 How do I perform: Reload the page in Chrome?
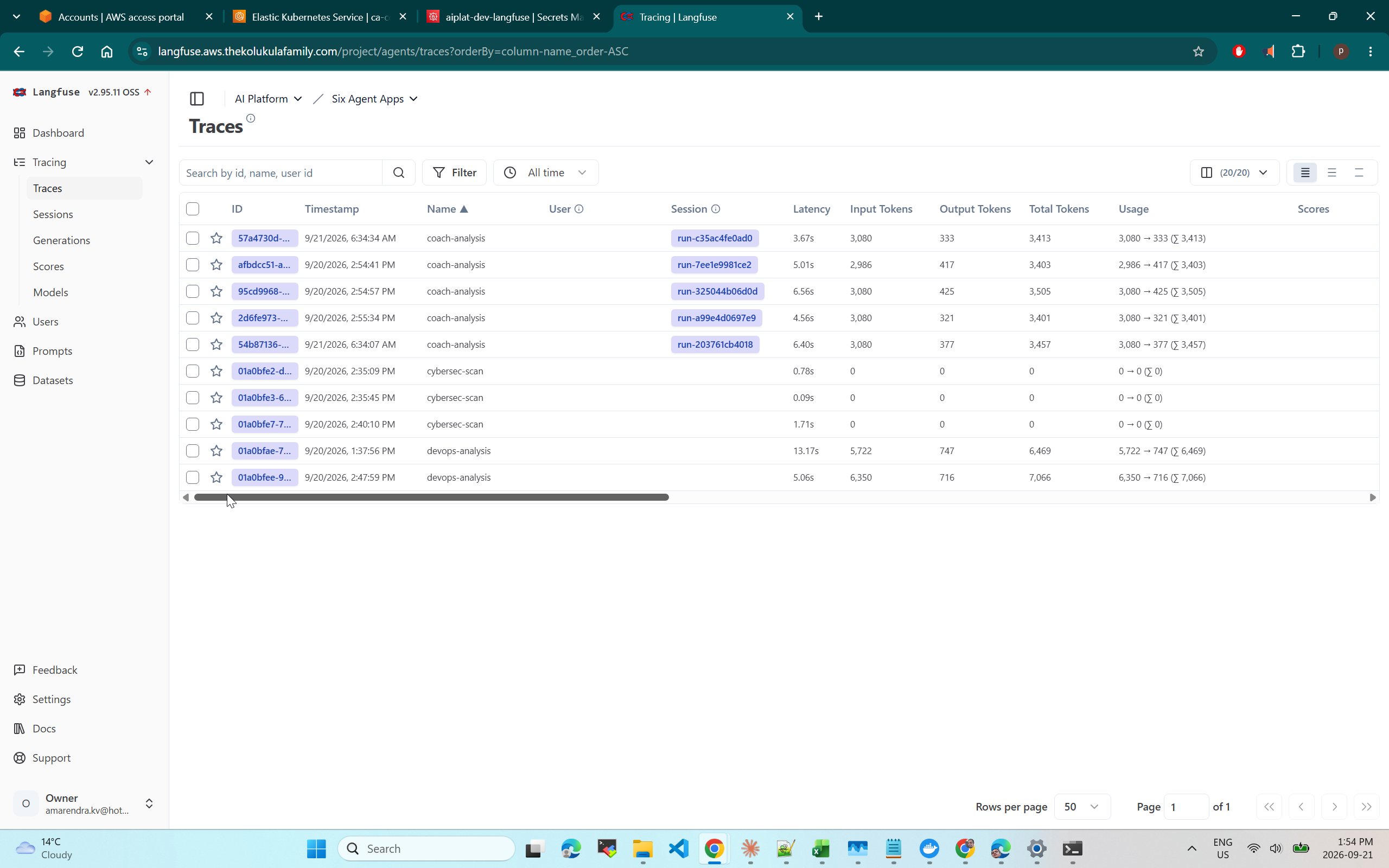[78, 52]
